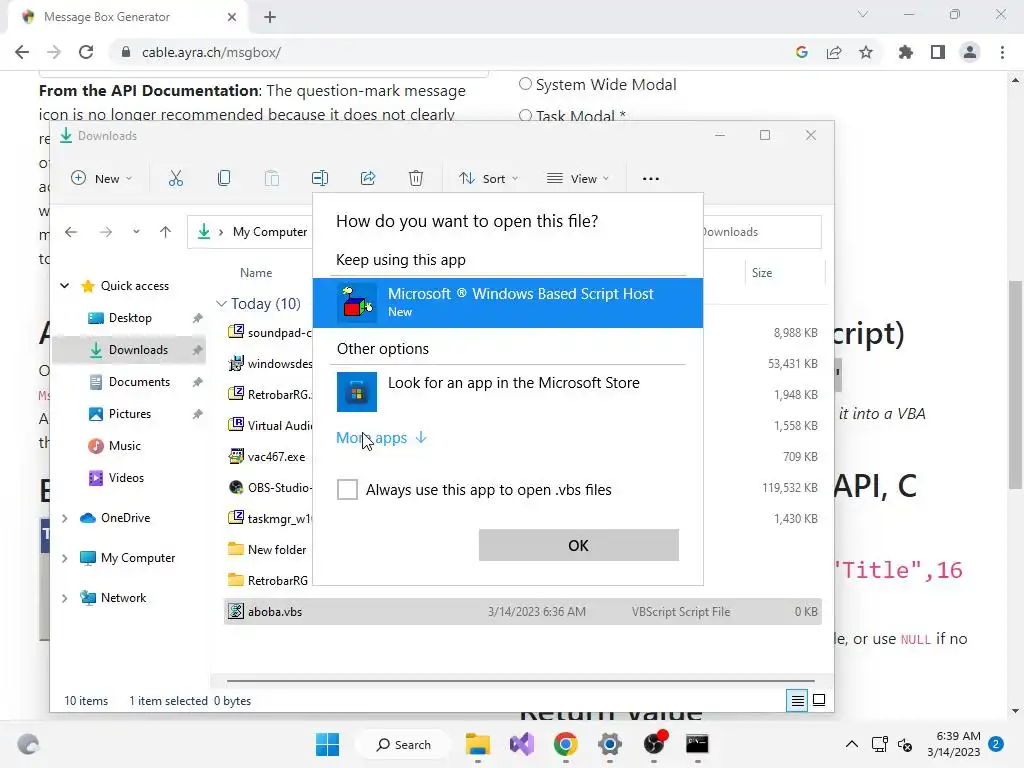Go back using Explorer's back arrow

pos(71,232)
